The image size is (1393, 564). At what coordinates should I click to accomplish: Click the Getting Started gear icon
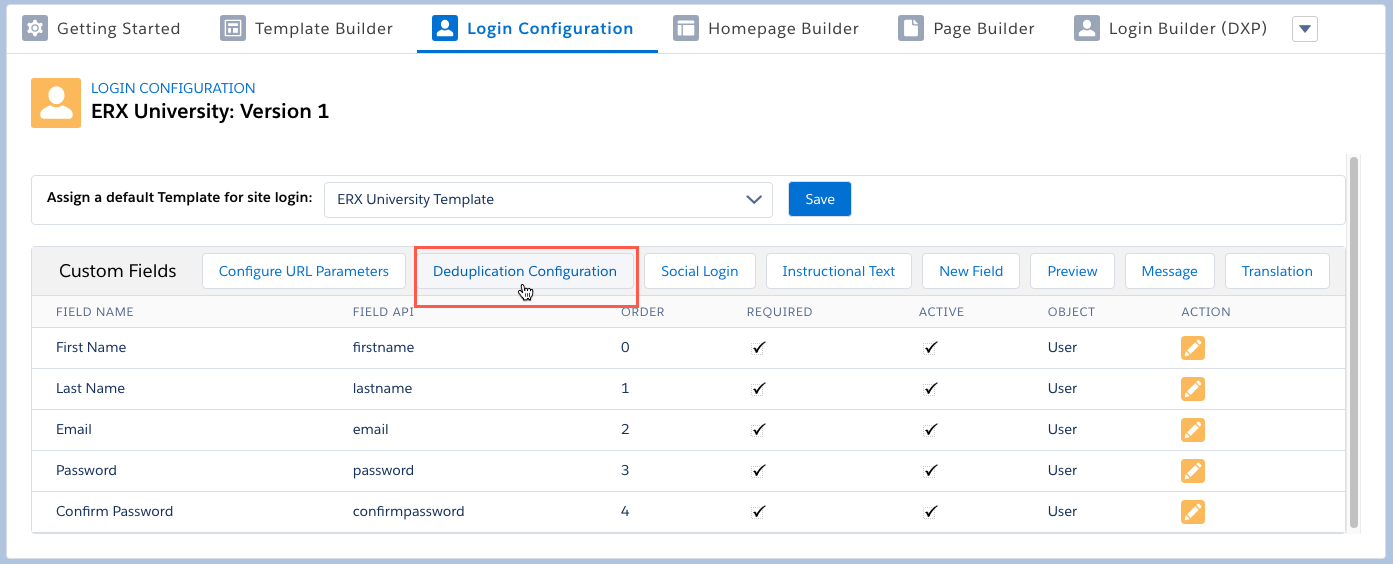(35, 28)
